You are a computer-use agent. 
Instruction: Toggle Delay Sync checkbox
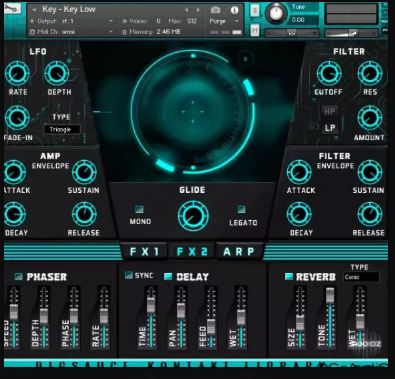pyautogui.click(x=129, y=275)
